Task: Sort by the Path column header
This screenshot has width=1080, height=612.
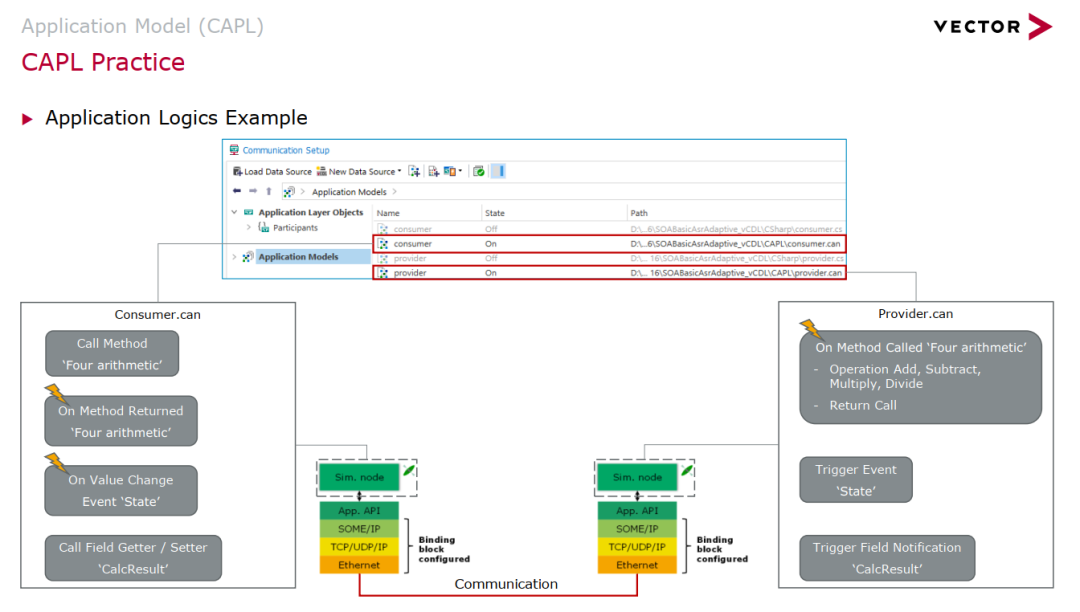Action: click(x=638, y=213)
